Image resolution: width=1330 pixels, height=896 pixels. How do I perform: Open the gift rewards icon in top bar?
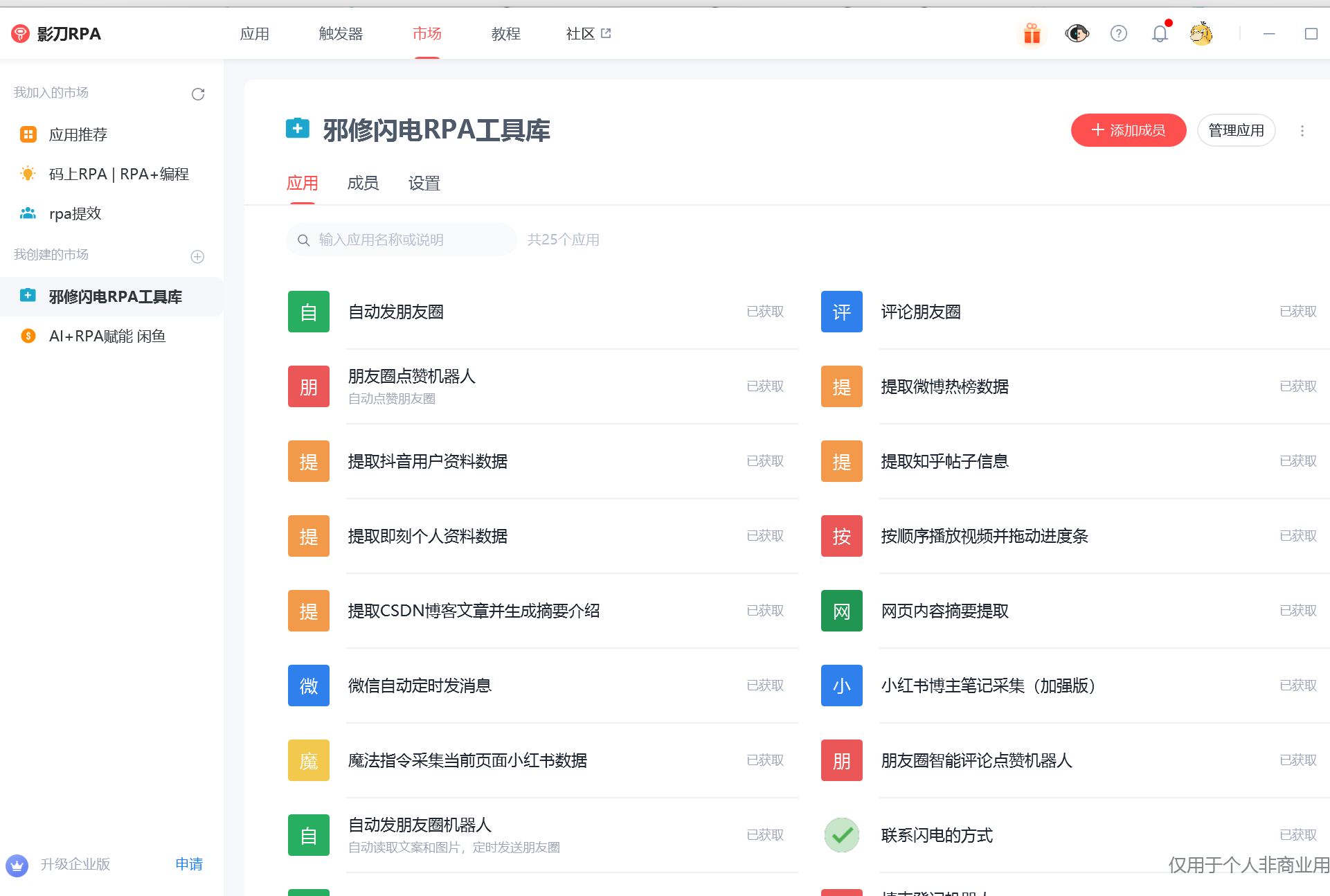tap(1031, 33)
